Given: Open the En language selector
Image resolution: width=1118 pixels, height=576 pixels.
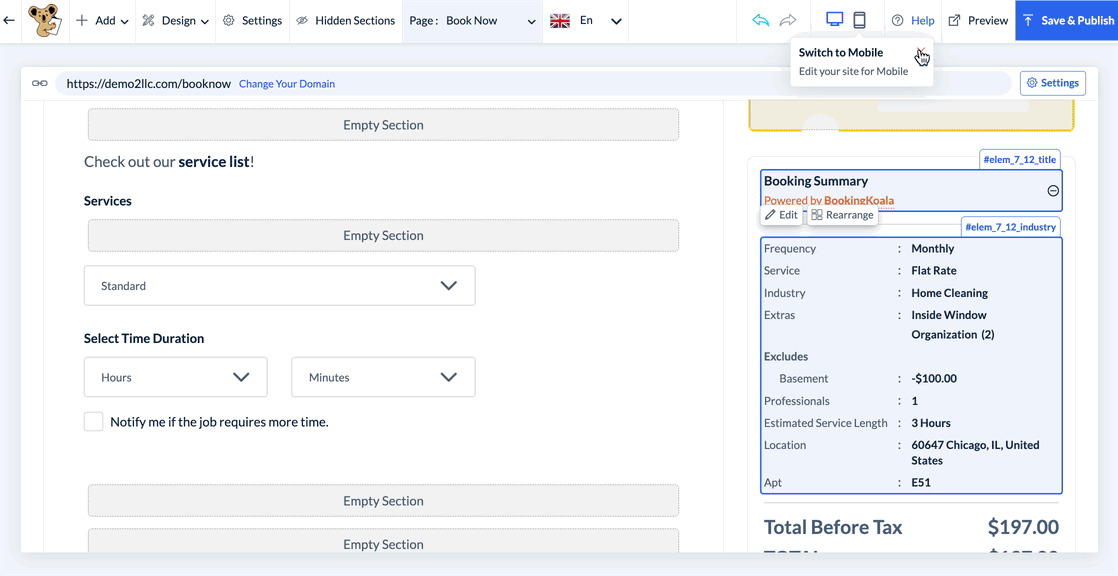Looking at the screenshot, I should point(586,20).
